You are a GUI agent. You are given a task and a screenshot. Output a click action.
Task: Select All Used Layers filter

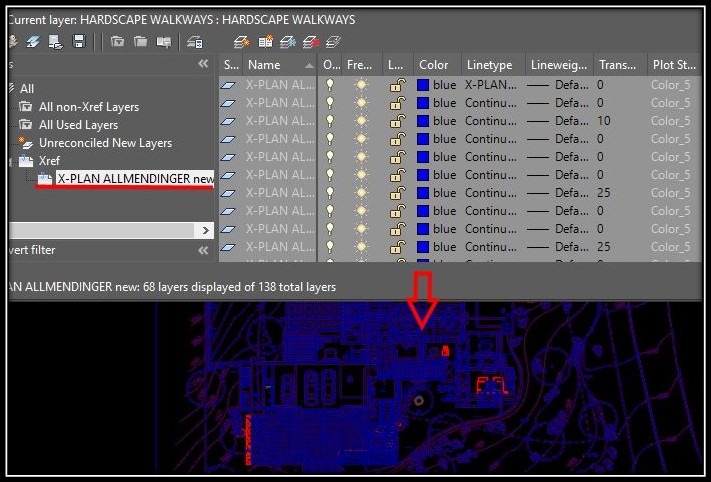(78, 125)
